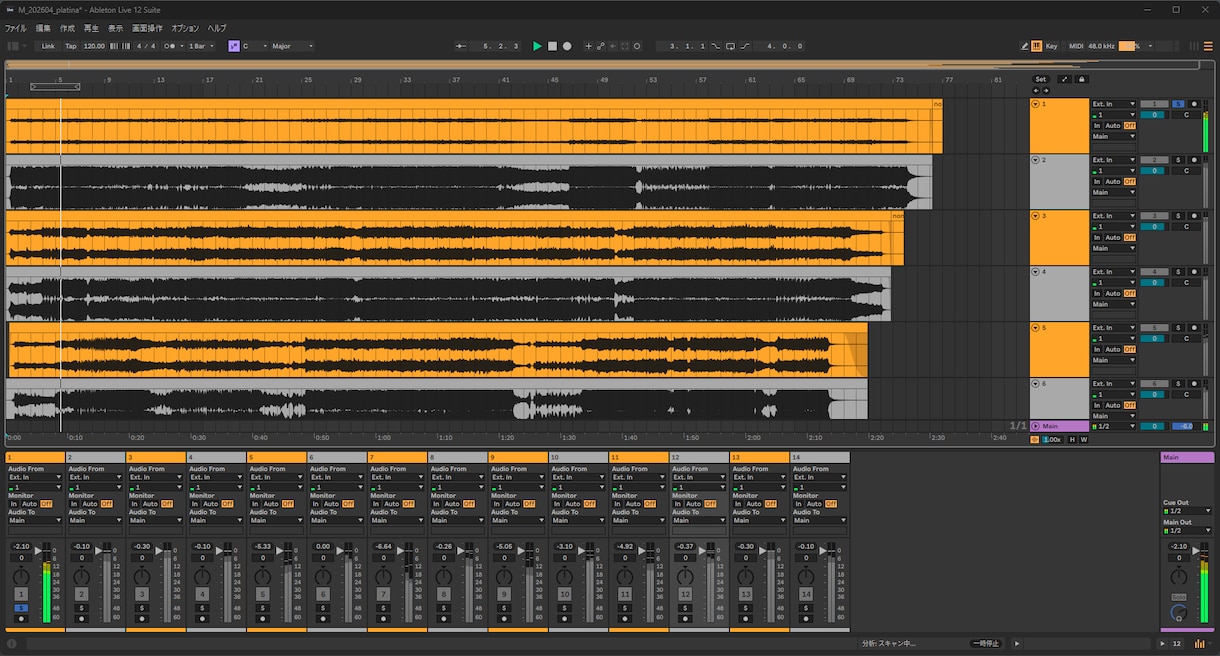Click the Key mapping button
This screenshot has height=656, width=1220.
coord(1051,46)
